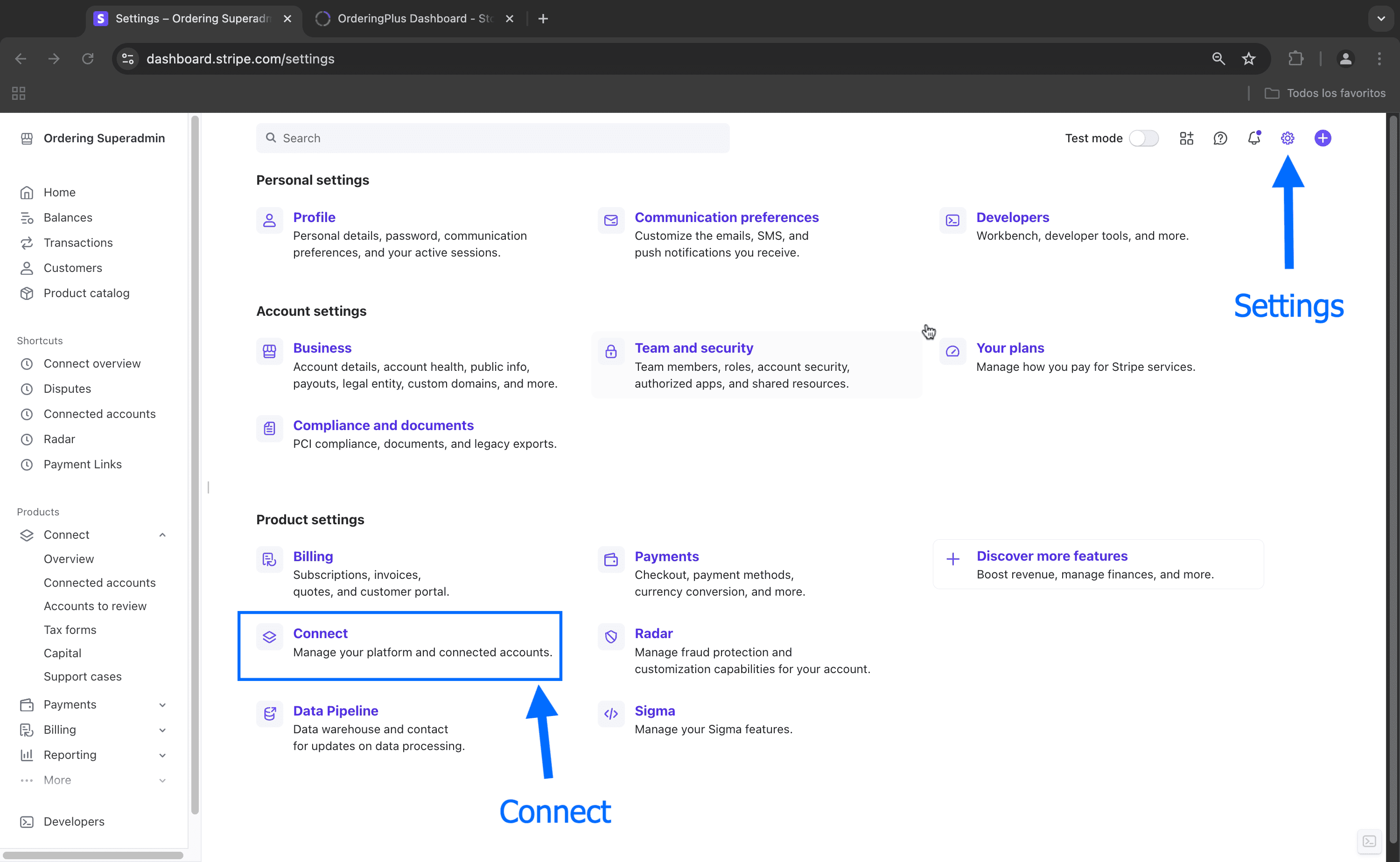The height and width of the screenshot is (862, 1400).
Task: Click the Business storefront icon
Action: [269, 351]
